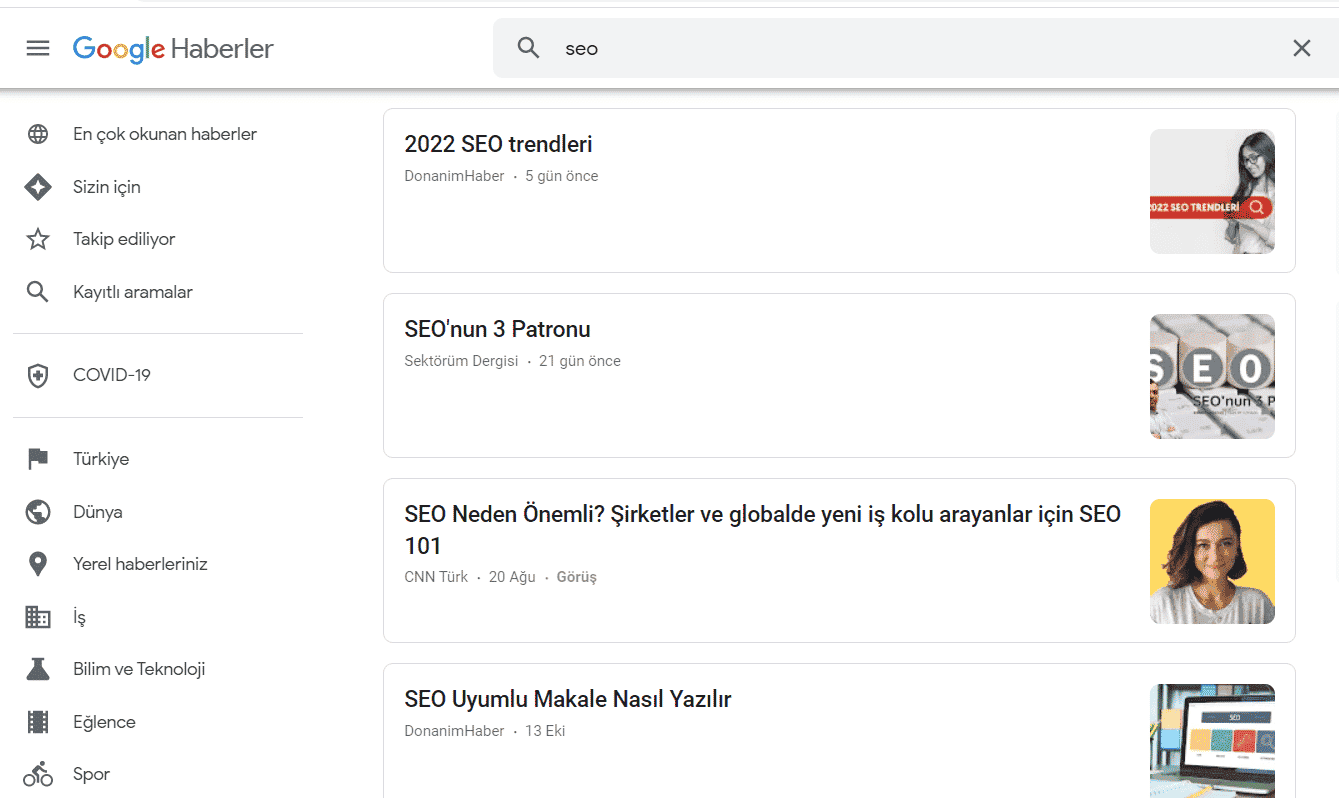Click the '13 Eki' date

pyautogui.click(x=545, y=731)
